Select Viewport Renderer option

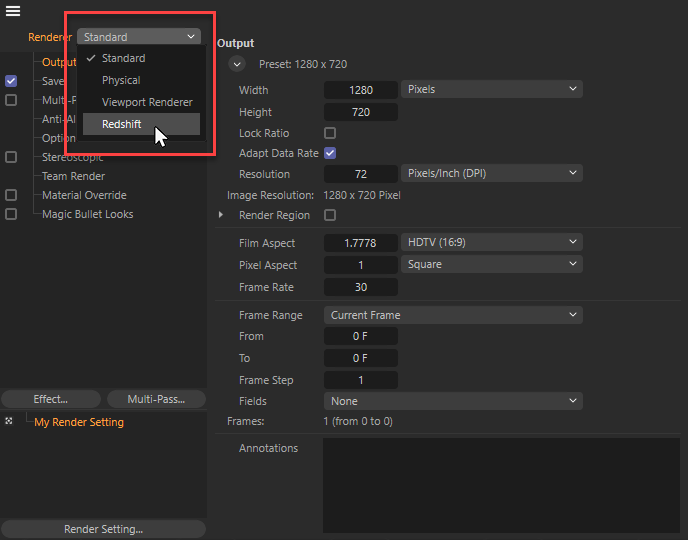coord(146,102)
